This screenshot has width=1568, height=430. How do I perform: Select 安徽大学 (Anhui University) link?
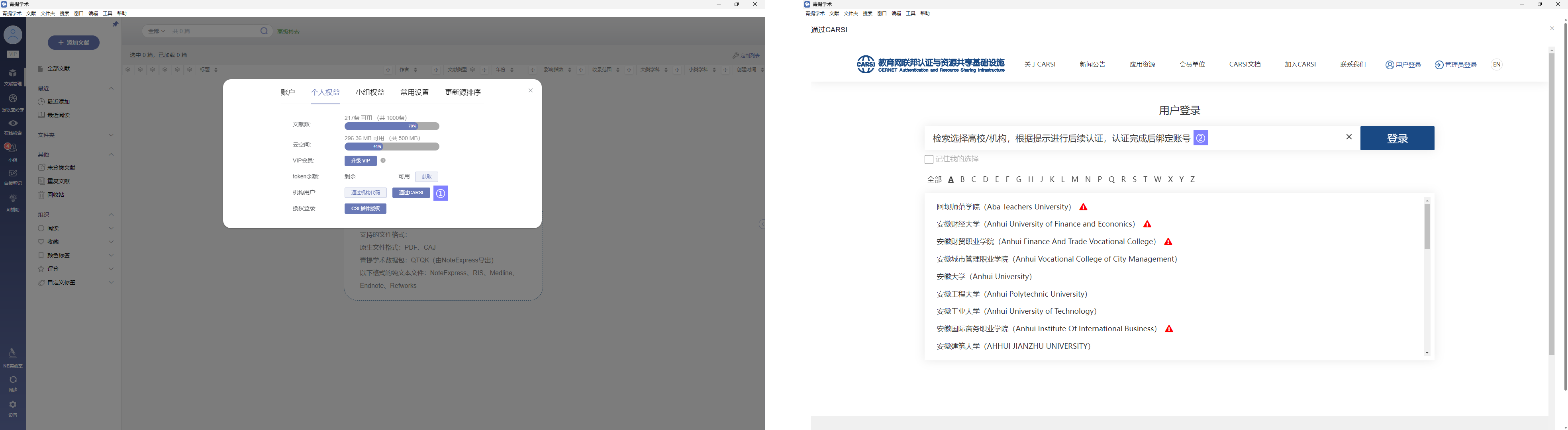pyautogui.click(x=984, y=277)
